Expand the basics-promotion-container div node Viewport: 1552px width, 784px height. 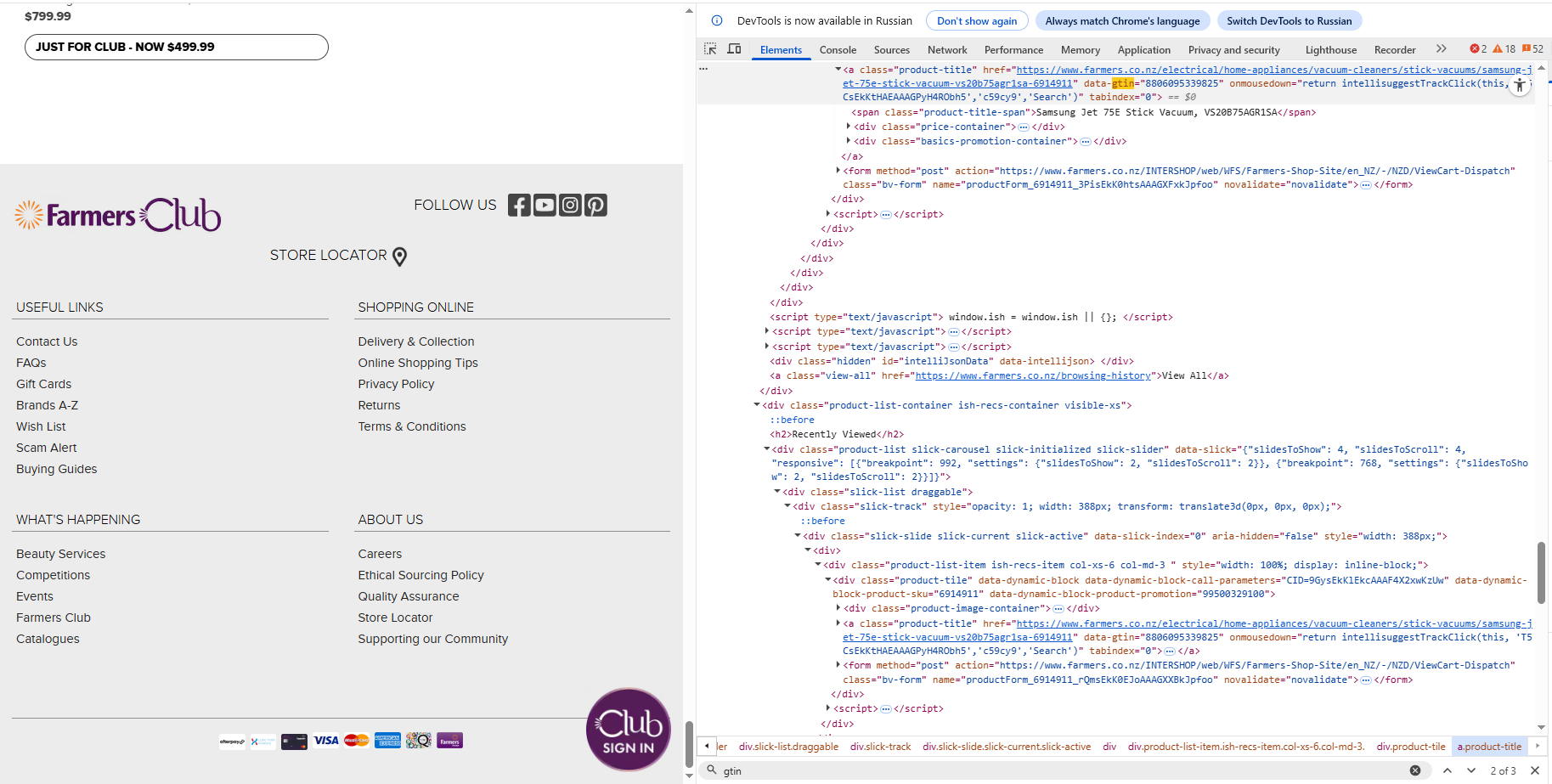point(849,141)
